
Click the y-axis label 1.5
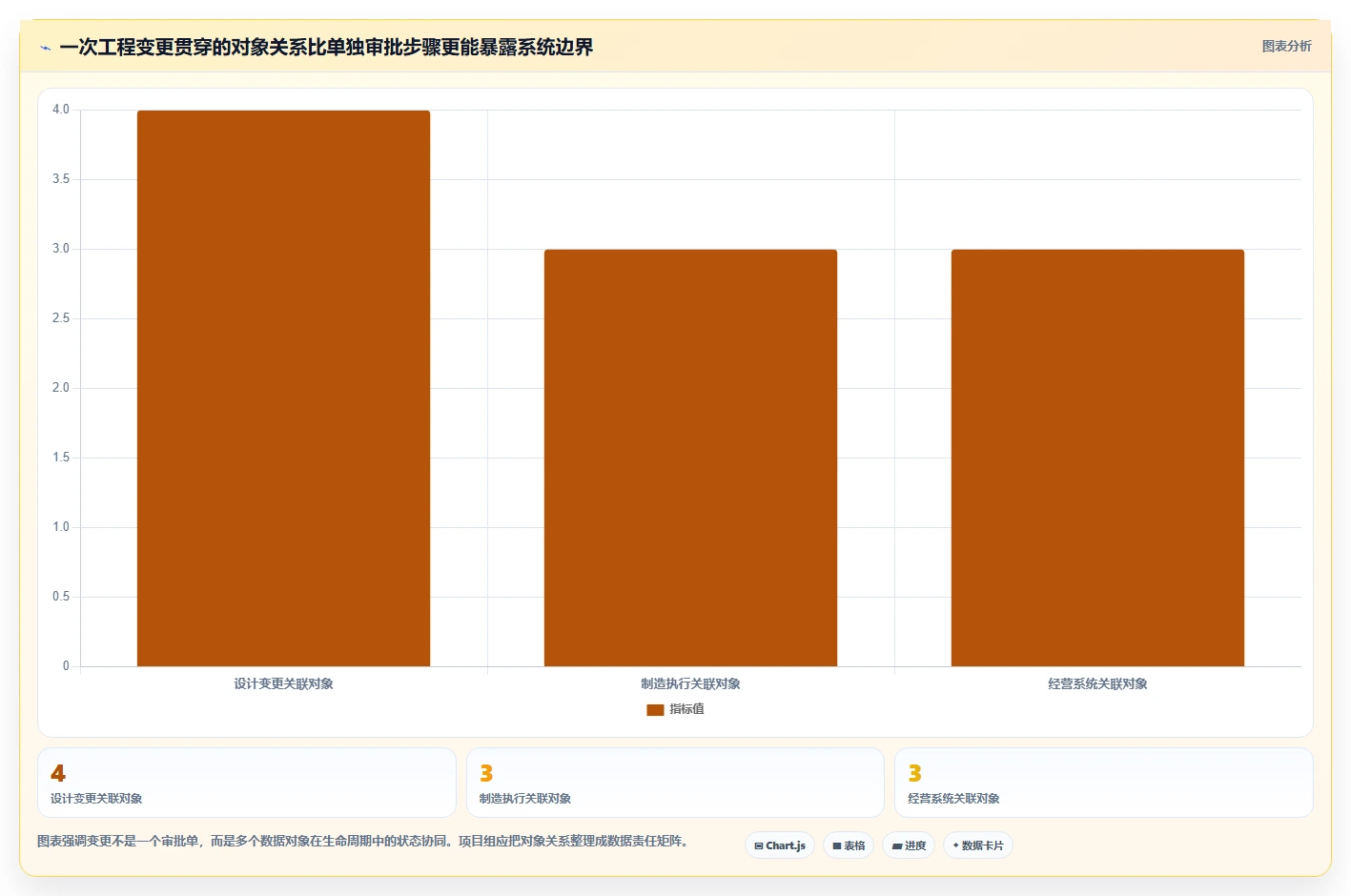click(x=61, y=458)
